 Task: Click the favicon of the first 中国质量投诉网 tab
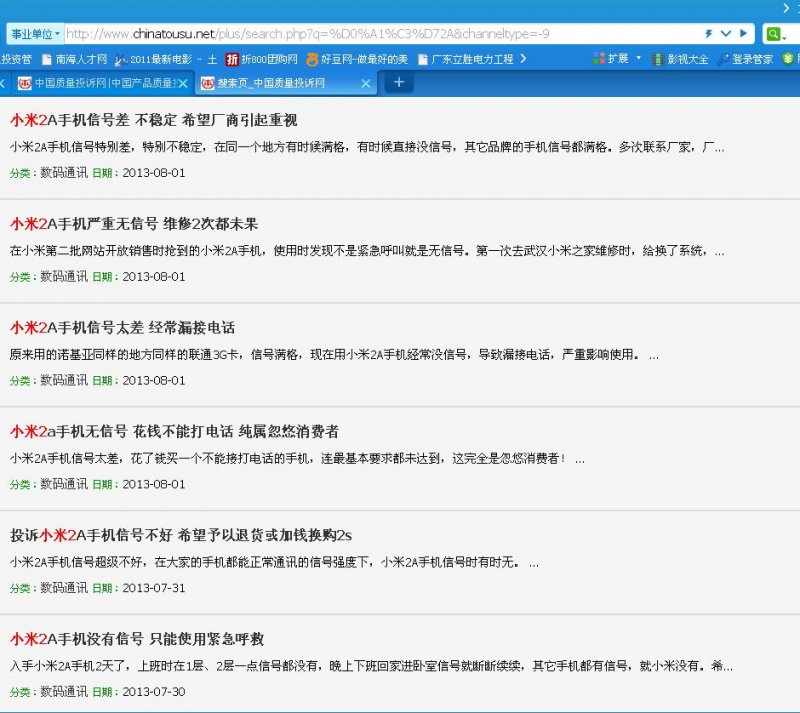tap(24, 83)
